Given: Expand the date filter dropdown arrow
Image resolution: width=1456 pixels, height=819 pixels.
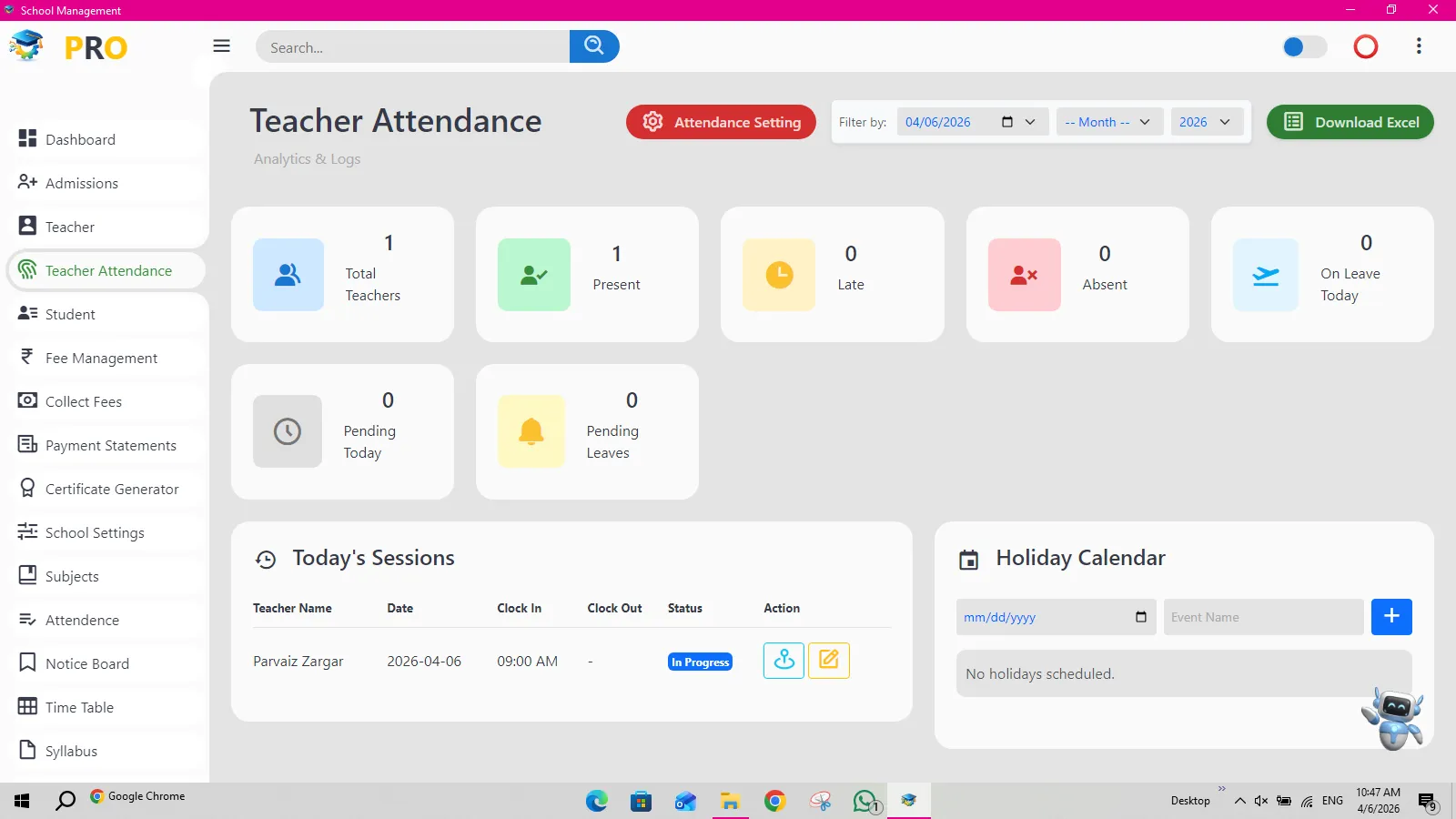Looking at the screenshot, I should [x=1030, y=122].
